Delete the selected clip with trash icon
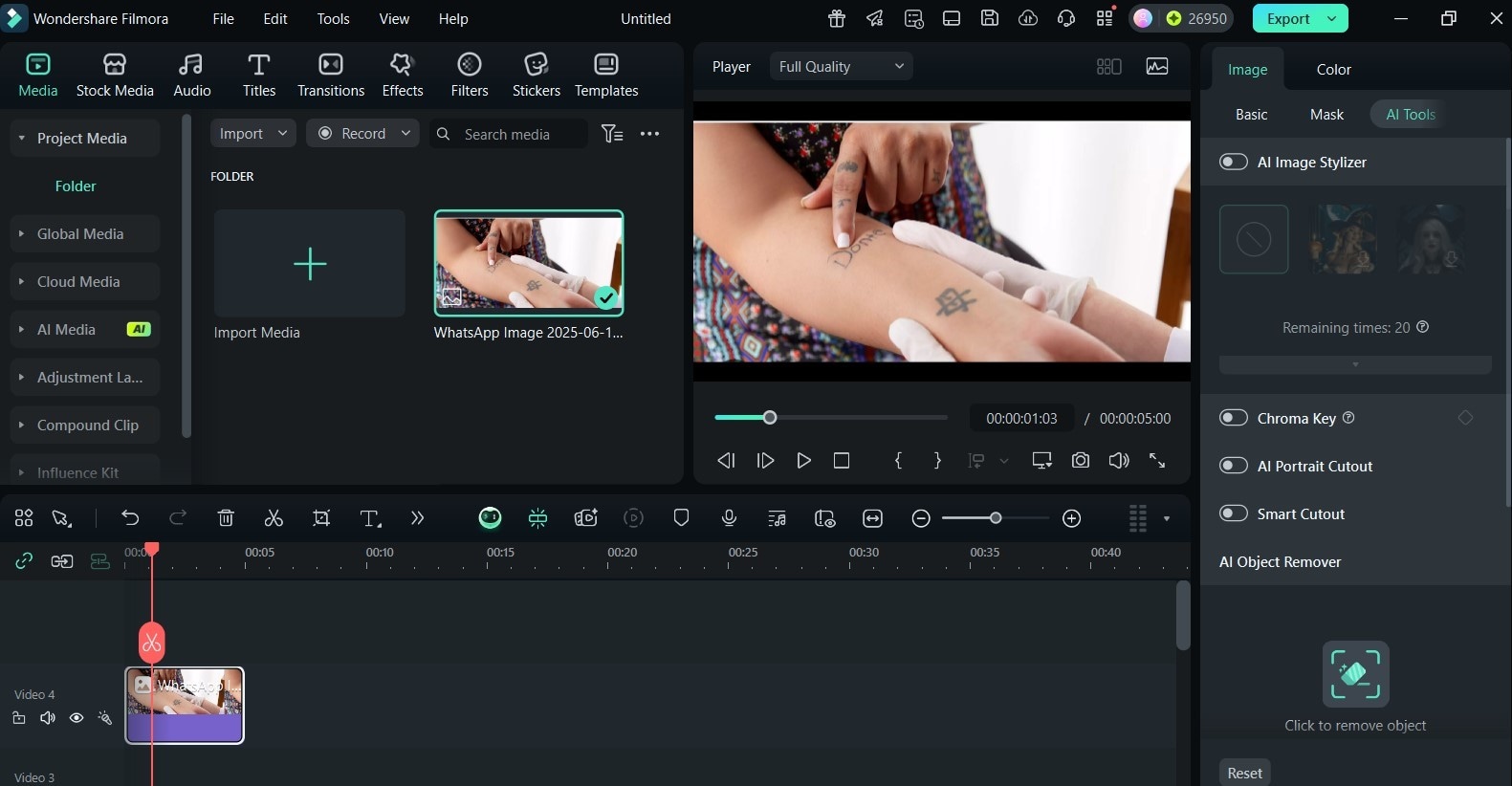 [226, 518]
